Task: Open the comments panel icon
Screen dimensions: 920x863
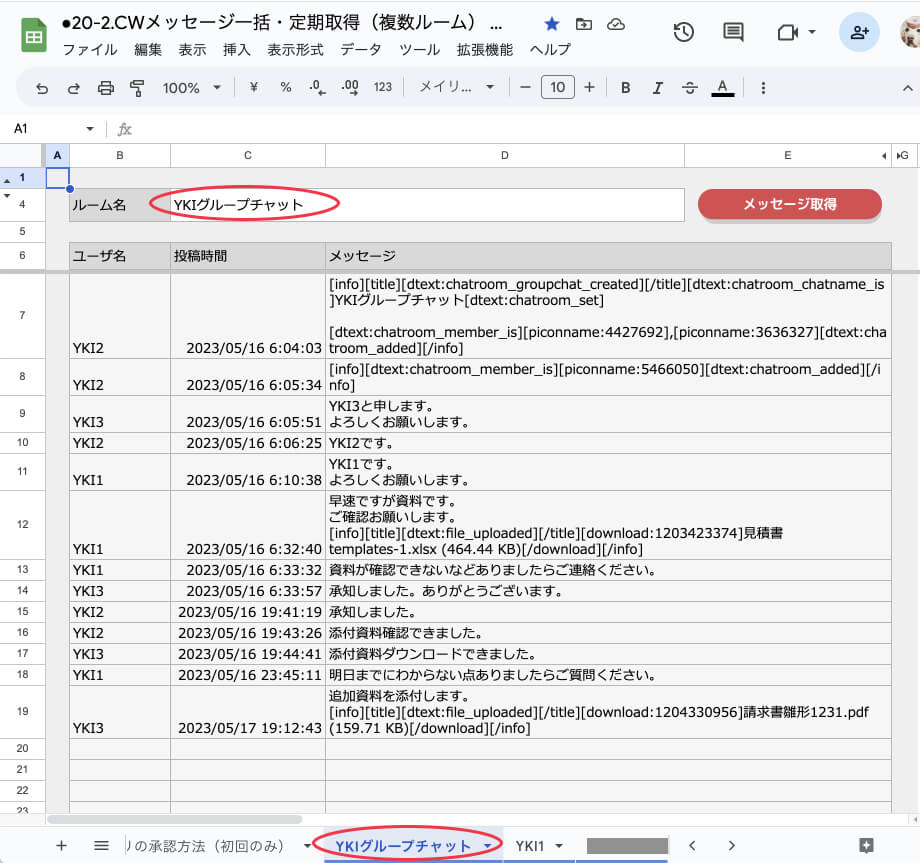Action: (x=733, y=32)
